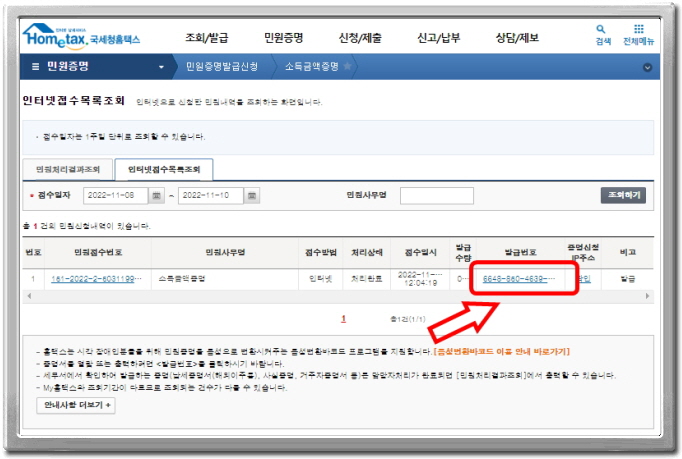Screen dimensions: 682x459
Task: Open the 신청/제출 menu
Action: (360, 38)
